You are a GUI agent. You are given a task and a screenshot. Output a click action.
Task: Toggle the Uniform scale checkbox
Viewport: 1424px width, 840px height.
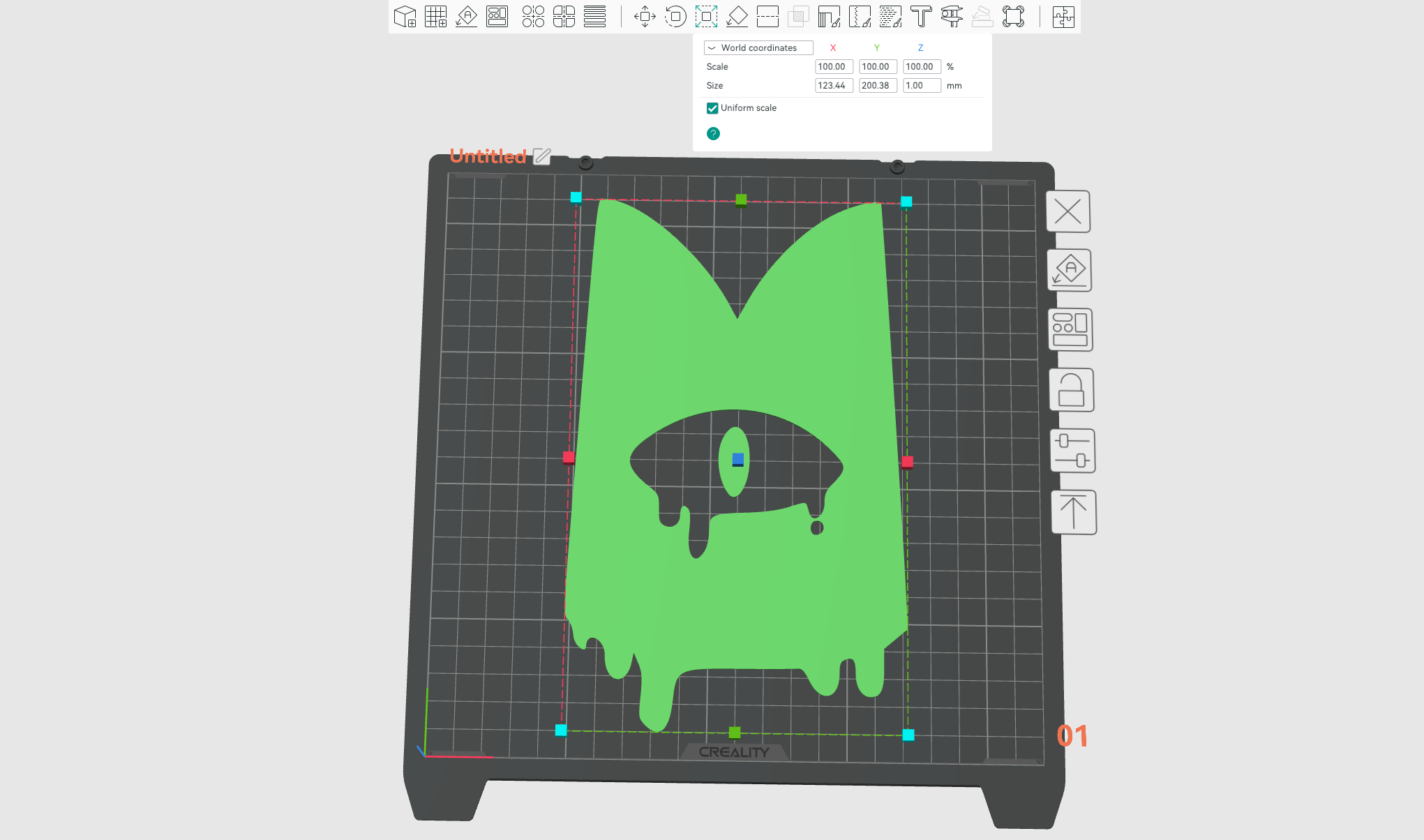tap(712, 108)
